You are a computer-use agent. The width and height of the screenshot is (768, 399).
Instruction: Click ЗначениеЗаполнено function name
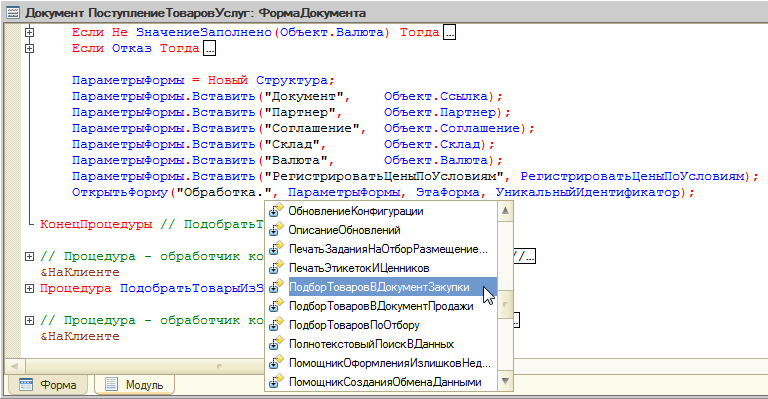(204, 32)
